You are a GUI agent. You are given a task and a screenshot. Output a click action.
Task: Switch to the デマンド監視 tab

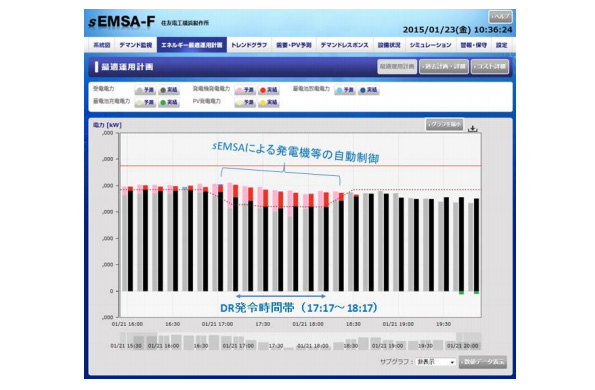pyautogui.click(x=135, y=45)
